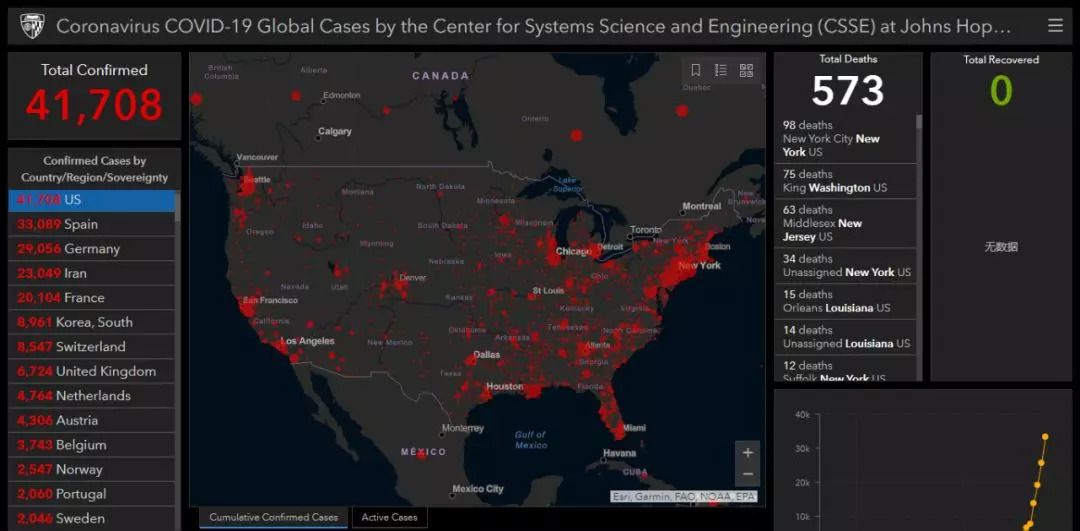Click the Johns Hopkins shield logo
This screenshot has height=531, width=1080.
click(x=32, y=26)
